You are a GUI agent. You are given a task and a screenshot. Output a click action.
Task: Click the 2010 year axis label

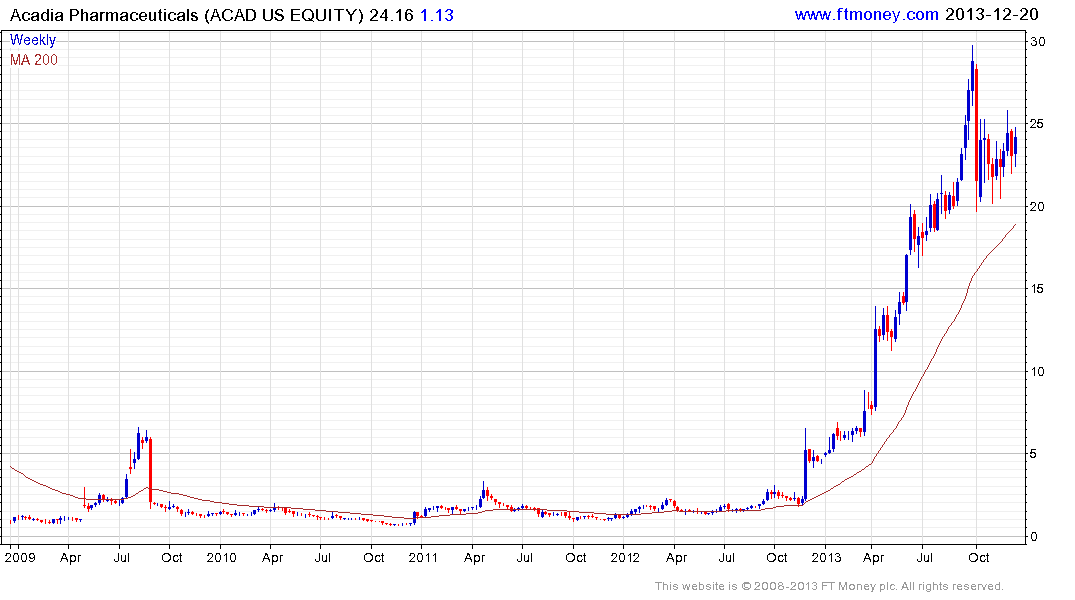click(221, 557)
